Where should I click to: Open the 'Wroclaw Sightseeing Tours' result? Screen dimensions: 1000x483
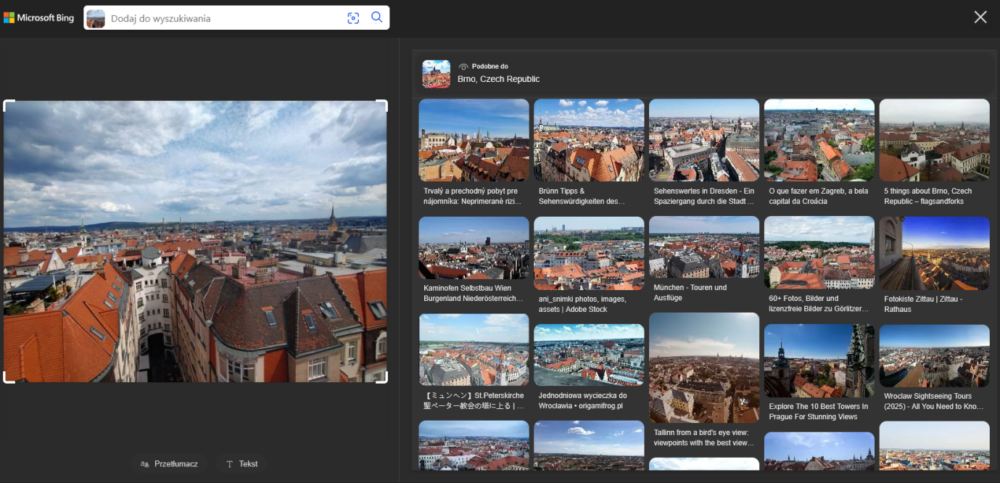tap(934, 355)
